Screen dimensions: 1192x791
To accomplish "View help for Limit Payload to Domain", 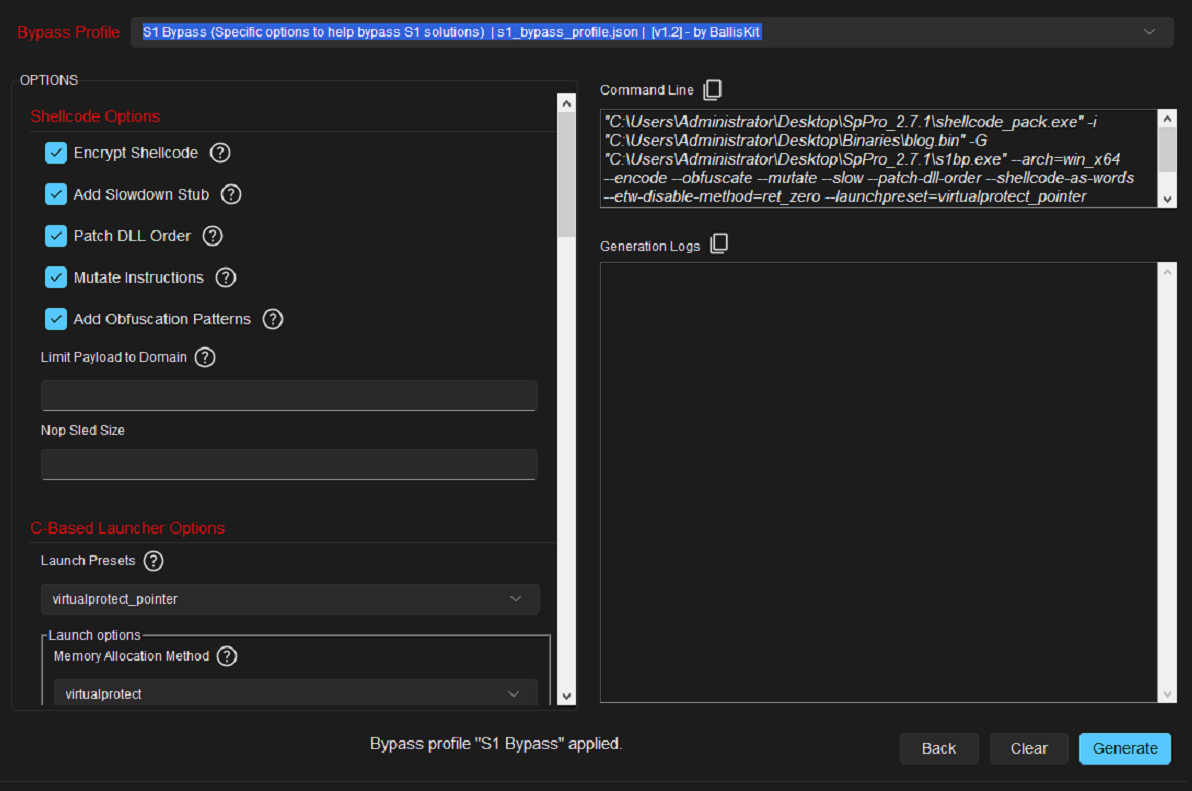I will [205, 357].
